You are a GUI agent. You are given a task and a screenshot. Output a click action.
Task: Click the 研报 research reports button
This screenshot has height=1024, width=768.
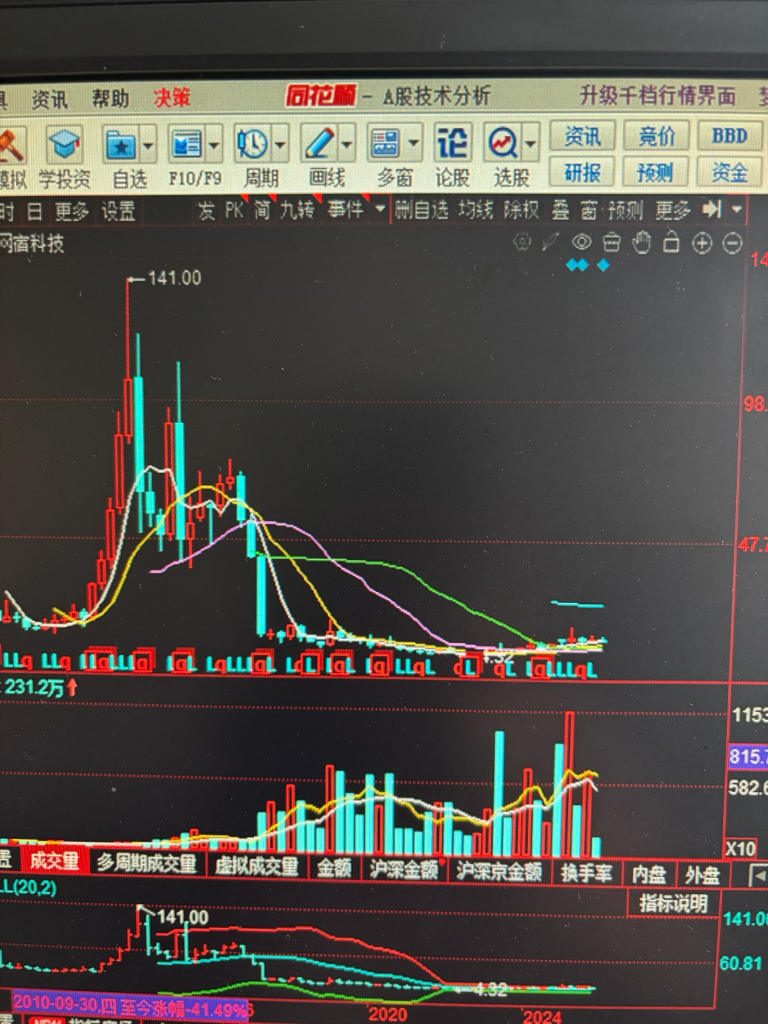(582, 173)
